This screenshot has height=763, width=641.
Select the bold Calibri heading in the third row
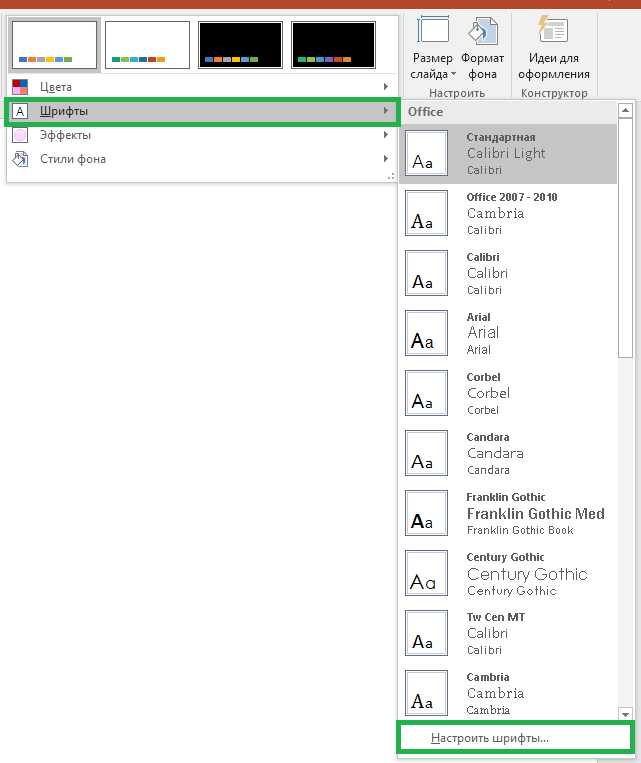tap(483, 257)
